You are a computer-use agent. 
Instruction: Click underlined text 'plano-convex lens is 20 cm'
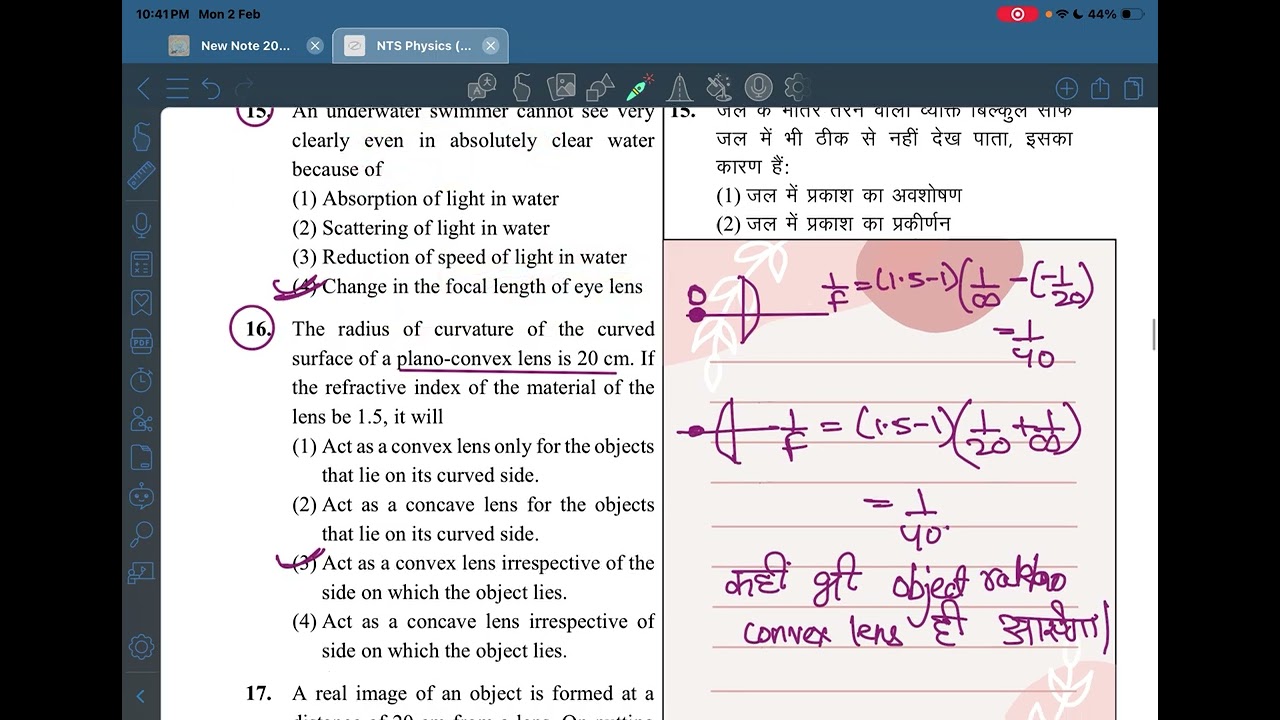tap(514, 359)
